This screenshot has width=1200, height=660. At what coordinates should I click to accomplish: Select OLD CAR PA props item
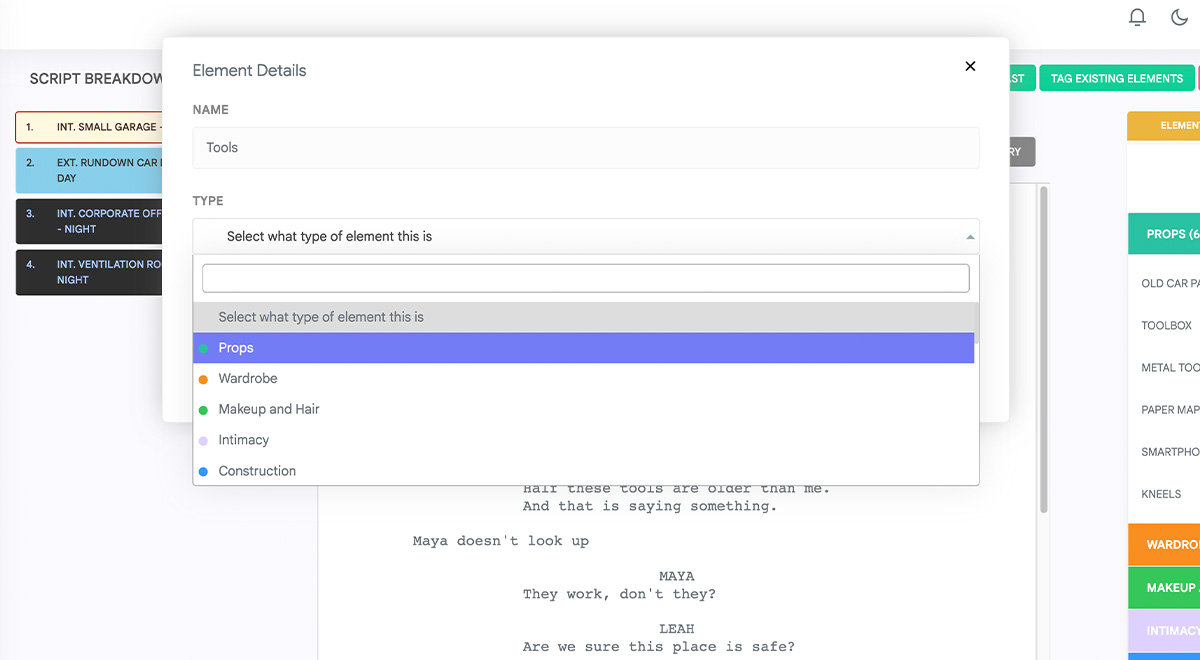[x=1170, y=283]
